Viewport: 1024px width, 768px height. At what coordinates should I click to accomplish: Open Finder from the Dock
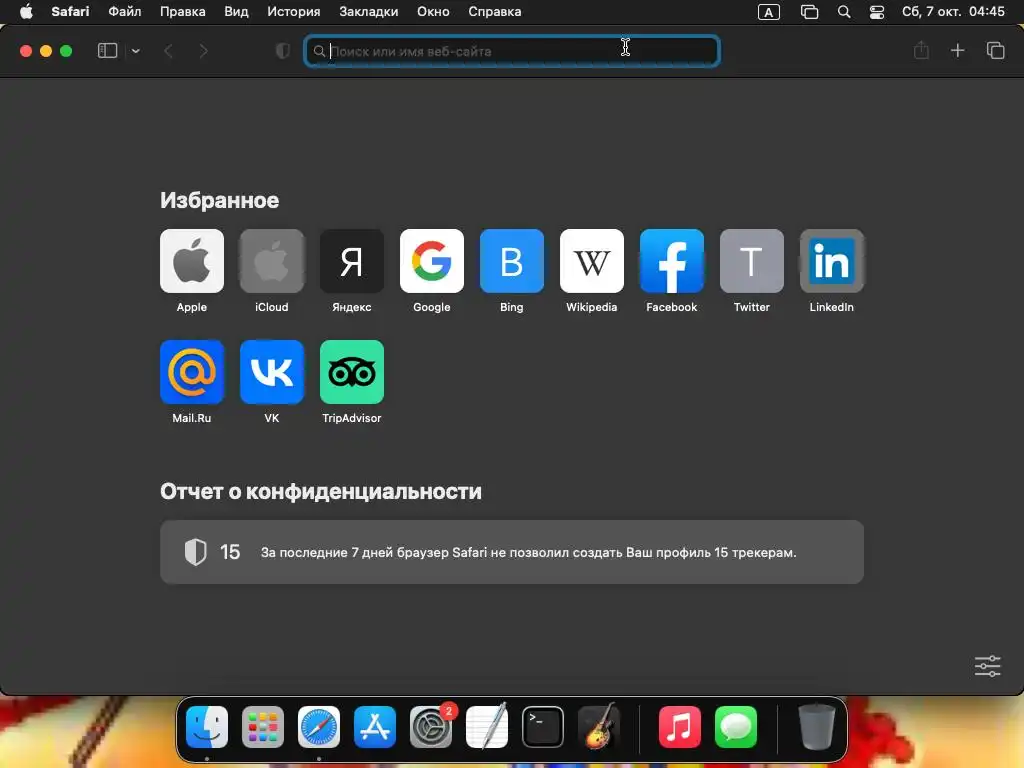(x=207, y=727)
